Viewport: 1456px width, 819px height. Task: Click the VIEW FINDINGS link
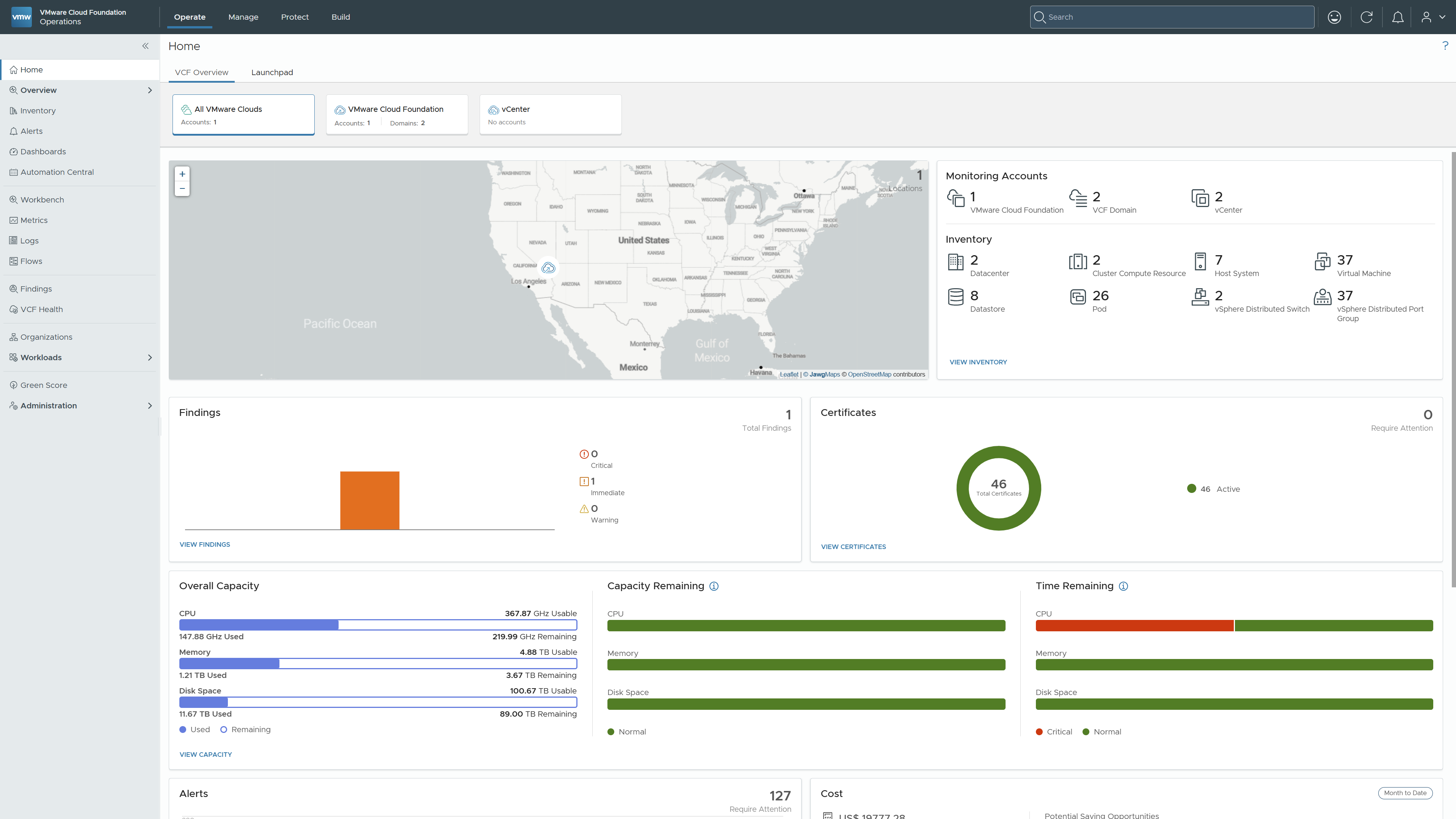[205, 545]
